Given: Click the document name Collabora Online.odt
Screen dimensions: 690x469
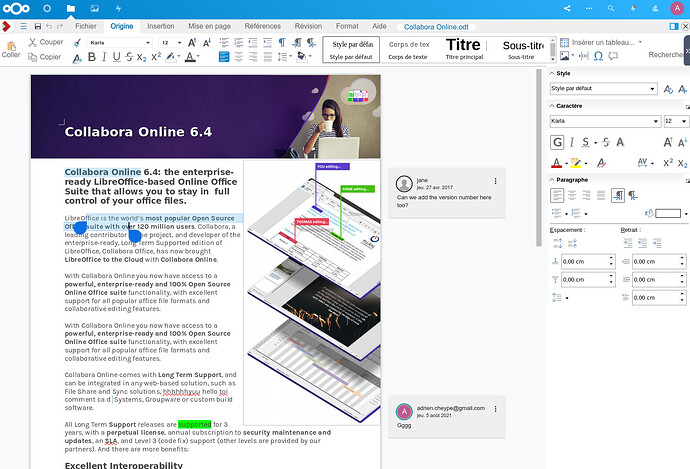Looking at the screenshot, I should click(x=436, y=27).
